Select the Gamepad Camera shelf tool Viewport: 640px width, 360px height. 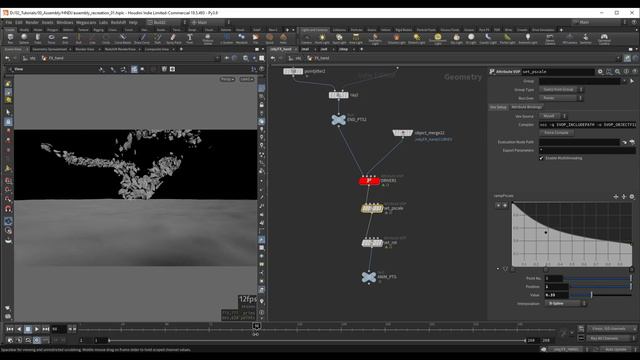tap(604, 39)
